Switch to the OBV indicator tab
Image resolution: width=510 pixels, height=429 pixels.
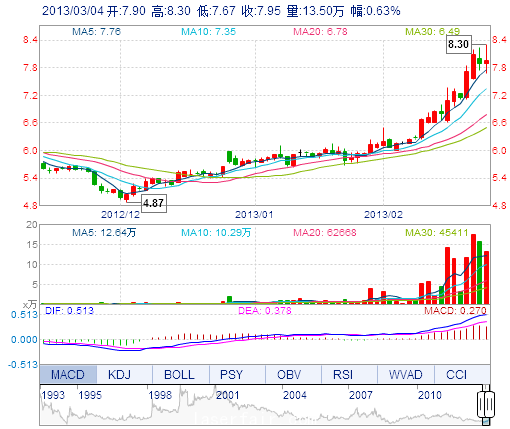click(289, 374)
